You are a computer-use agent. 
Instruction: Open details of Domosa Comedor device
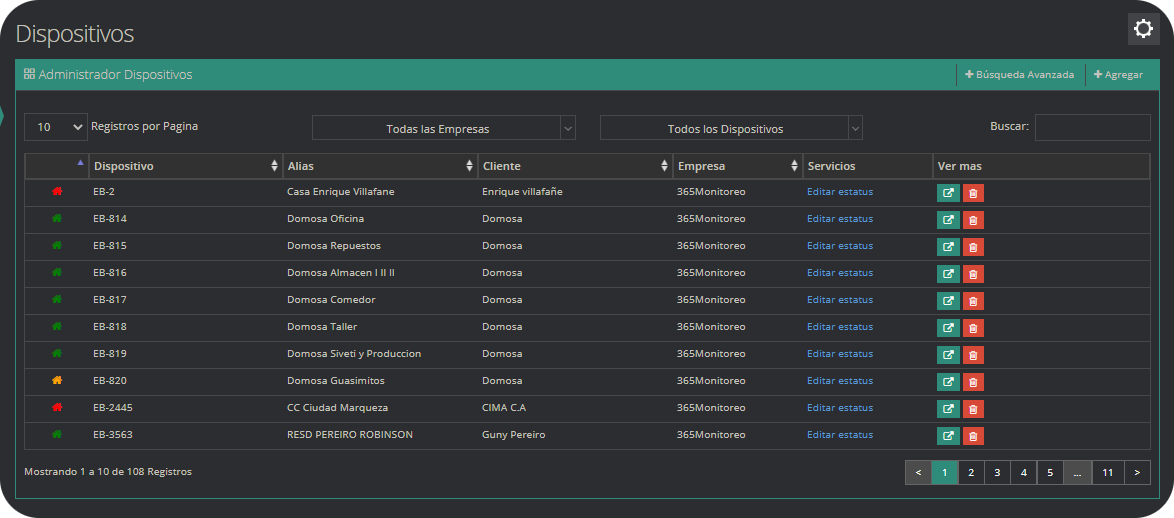click(948, 301)
